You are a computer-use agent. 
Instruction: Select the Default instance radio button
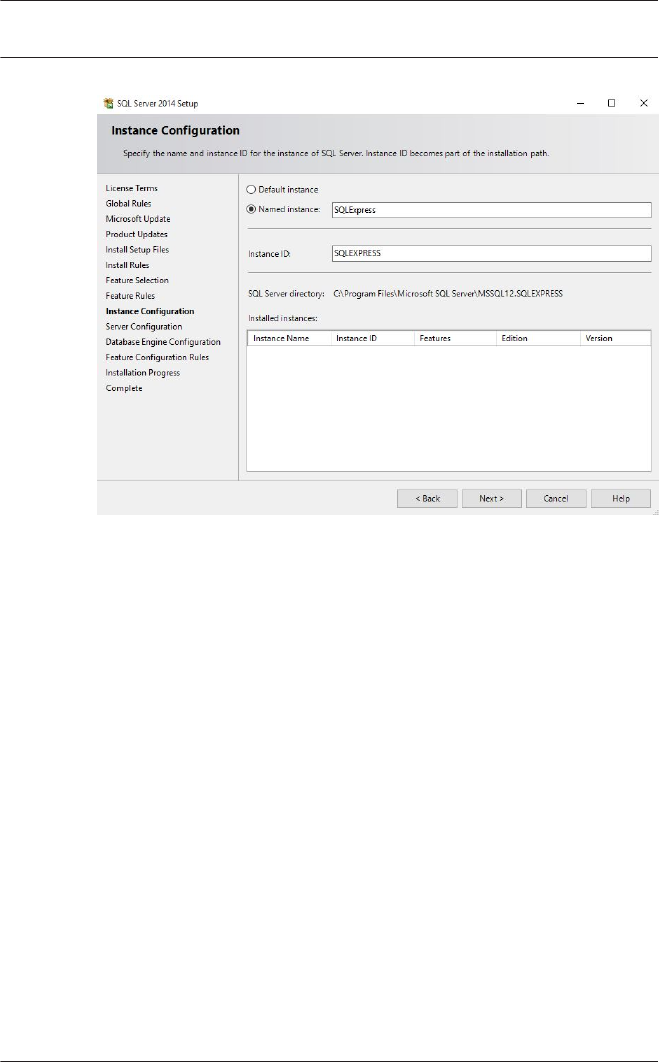coord(251,190)
